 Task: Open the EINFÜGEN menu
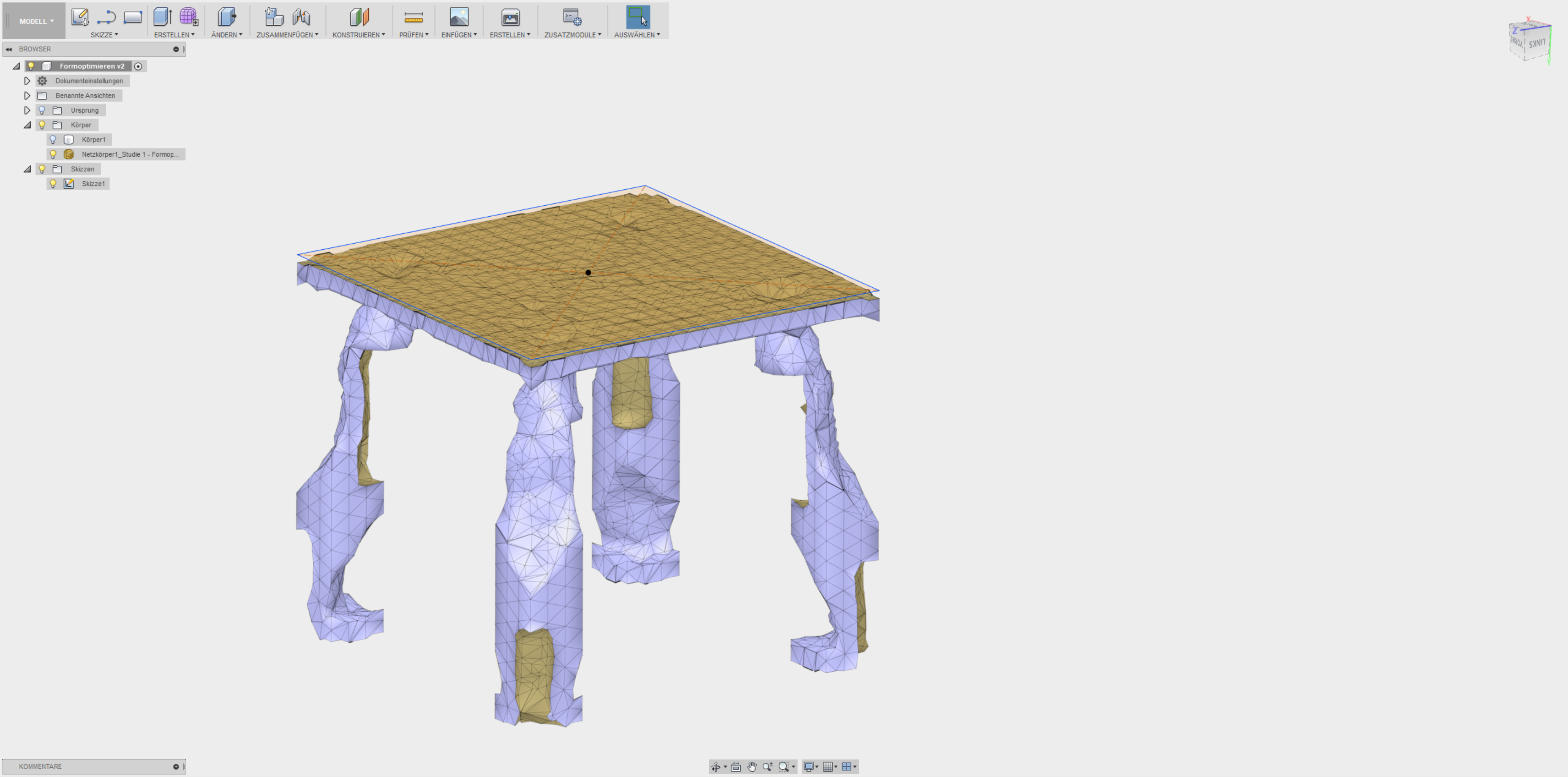point(459,35)
